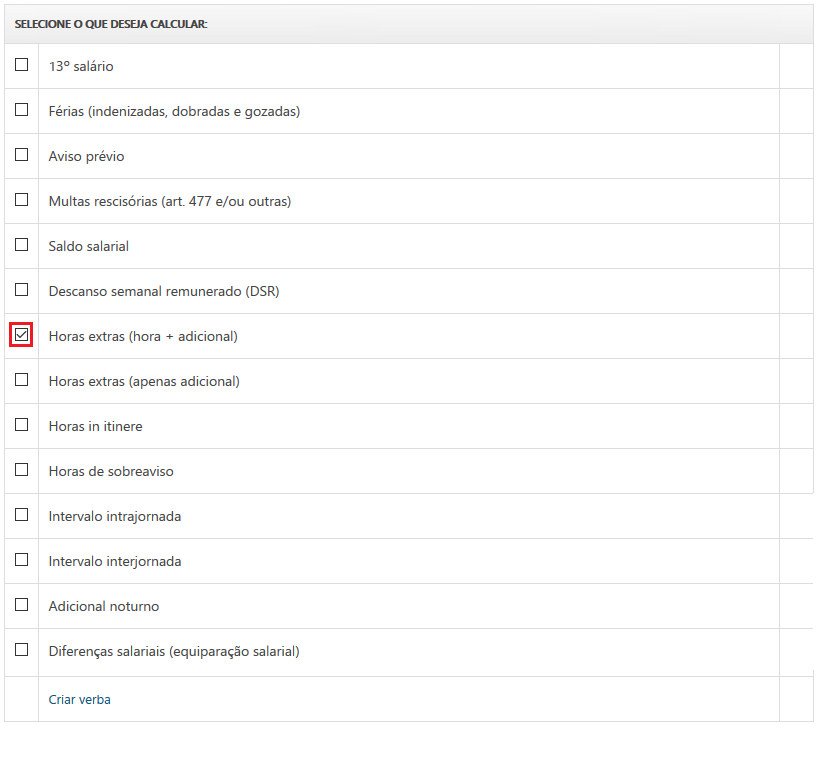Image resolution: width=819 pixels, height=768 pixels.
Task: Click the Criar verba link
Action: [79, 700]
